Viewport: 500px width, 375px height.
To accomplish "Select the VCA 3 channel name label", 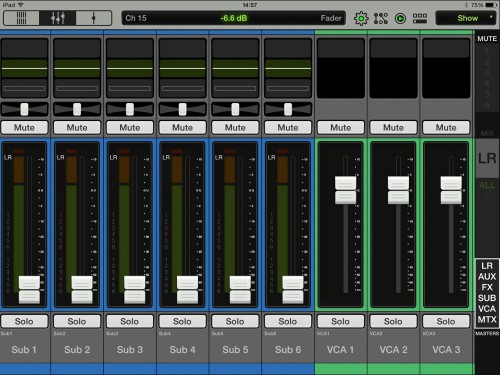I will (446, 350).
